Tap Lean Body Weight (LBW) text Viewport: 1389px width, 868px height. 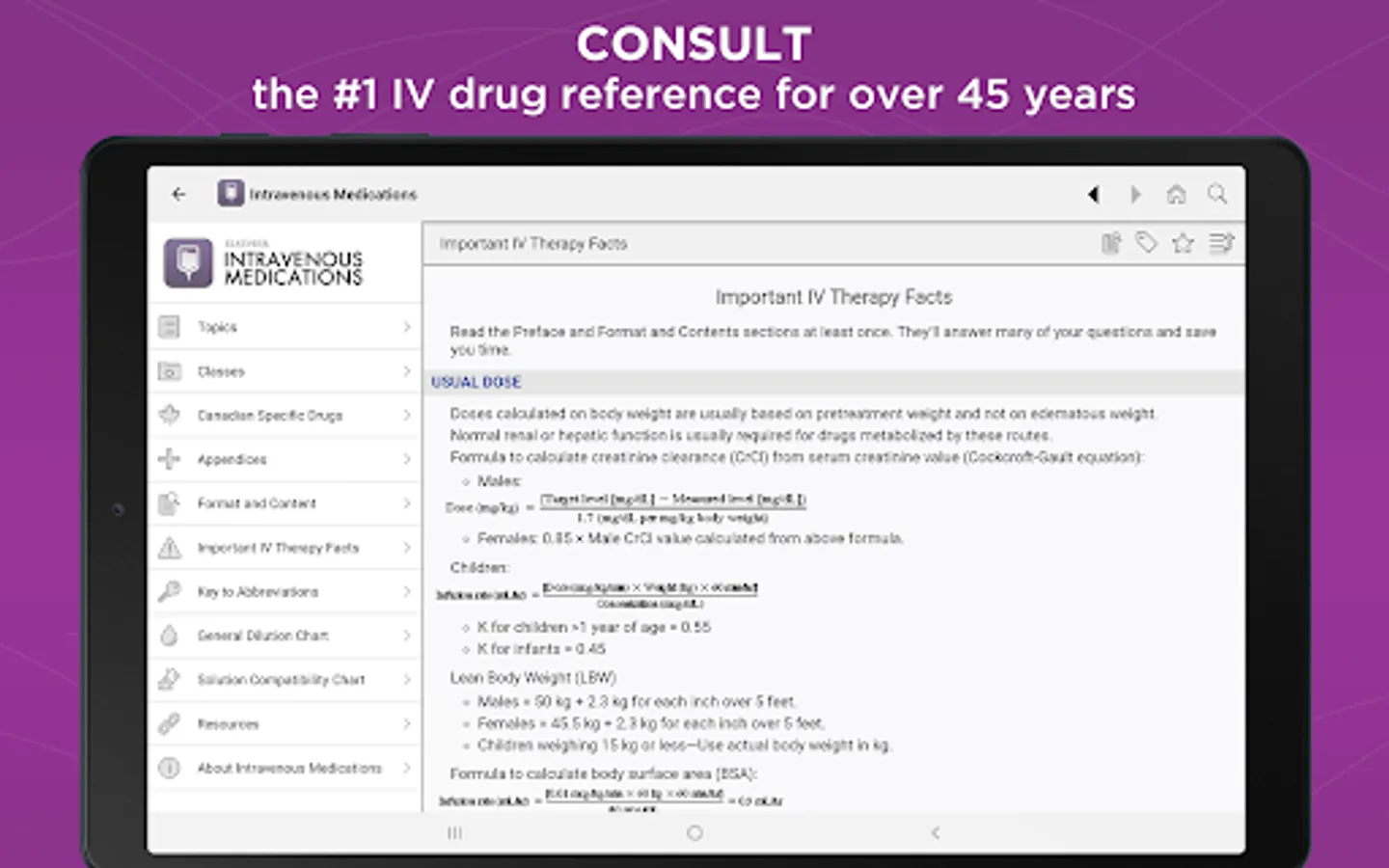point(532,677)
